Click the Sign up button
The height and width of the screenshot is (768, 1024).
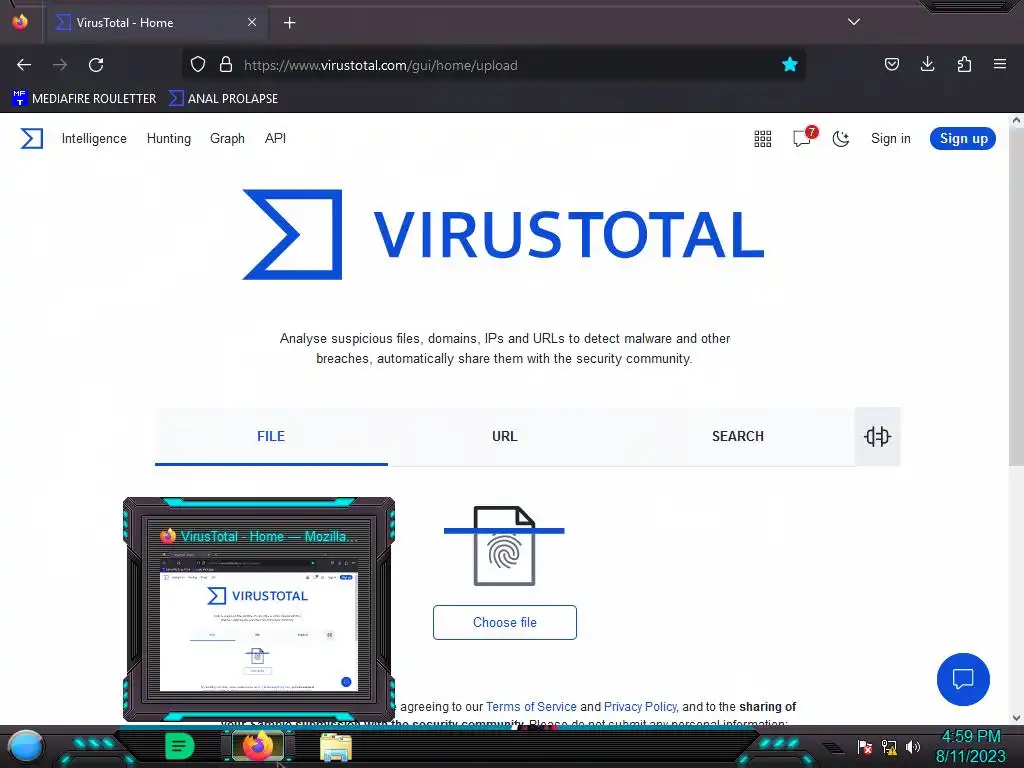click(x=963, y=138)
